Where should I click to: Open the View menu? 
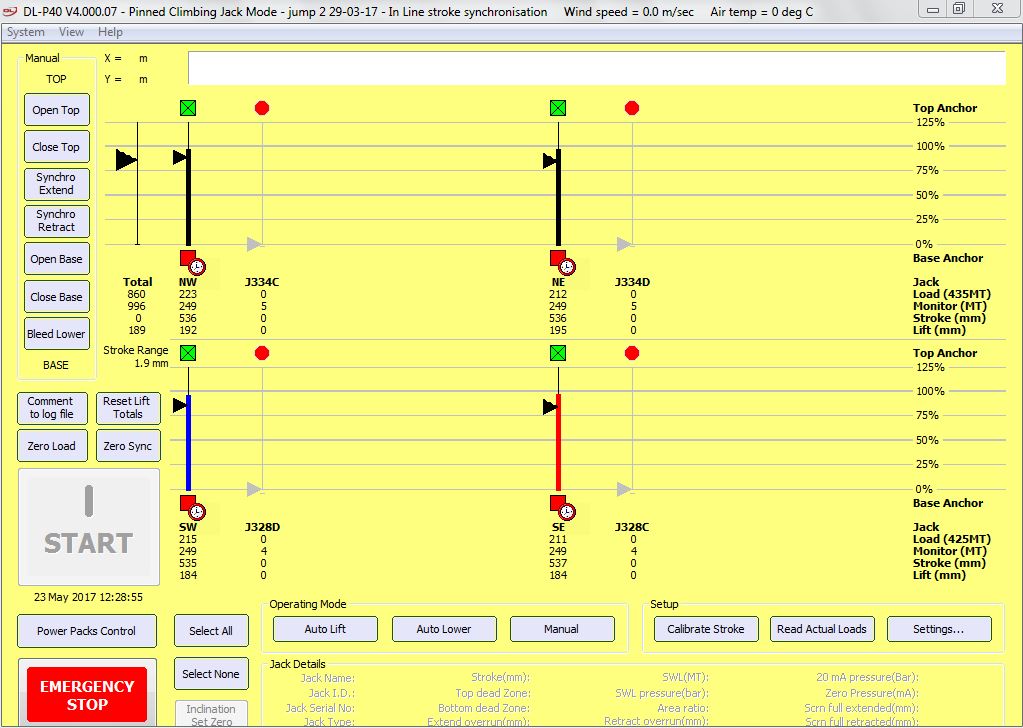coord(71,32)
